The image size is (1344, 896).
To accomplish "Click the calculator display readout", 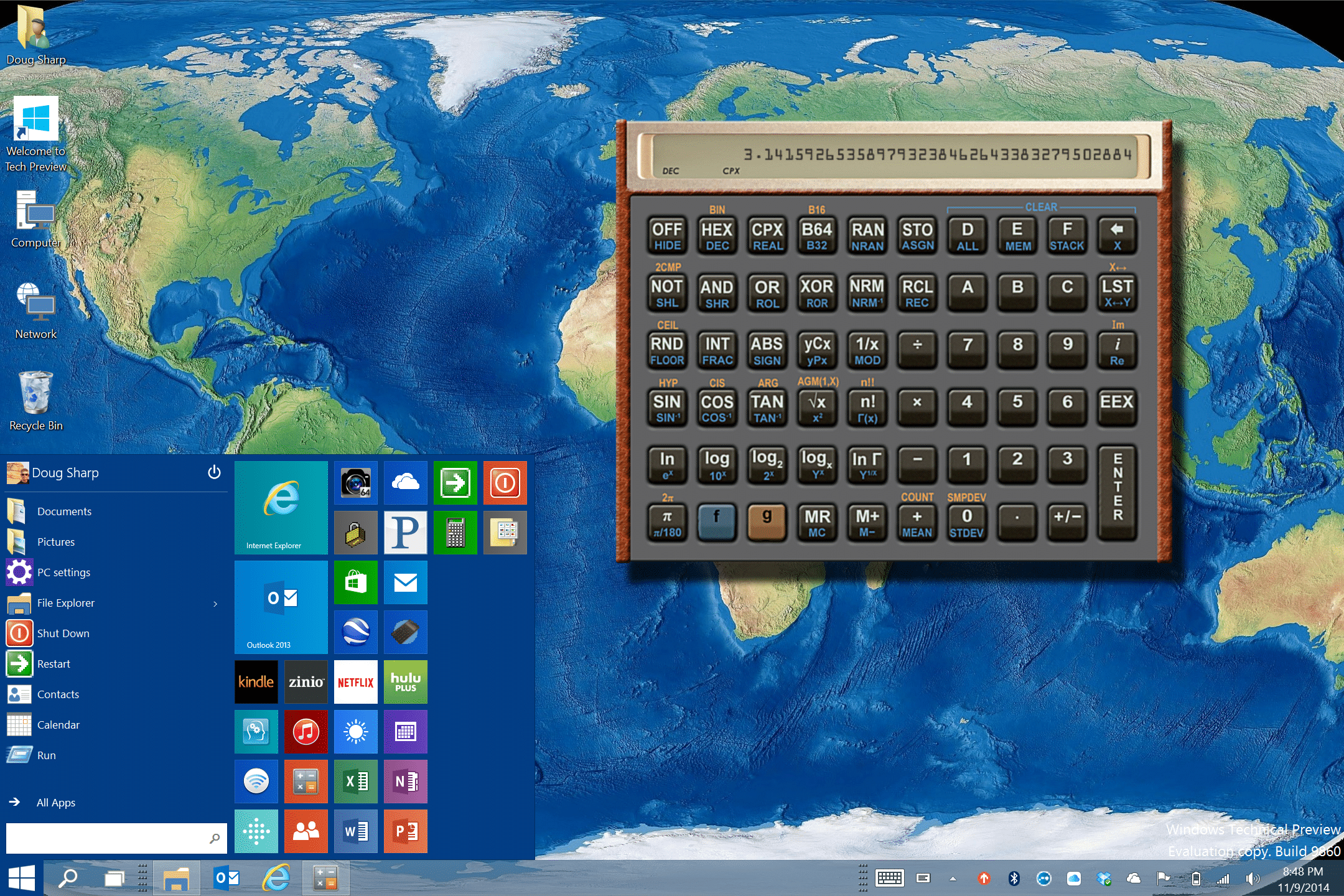I will (894, 156).
